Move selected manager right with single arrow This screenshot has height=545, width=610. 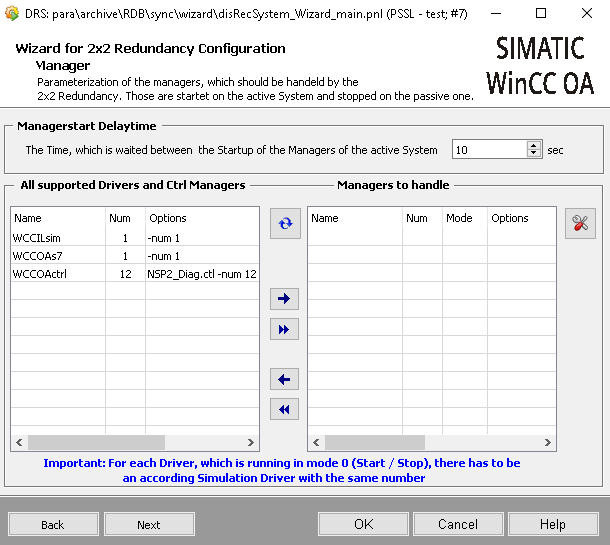[285, 298]
